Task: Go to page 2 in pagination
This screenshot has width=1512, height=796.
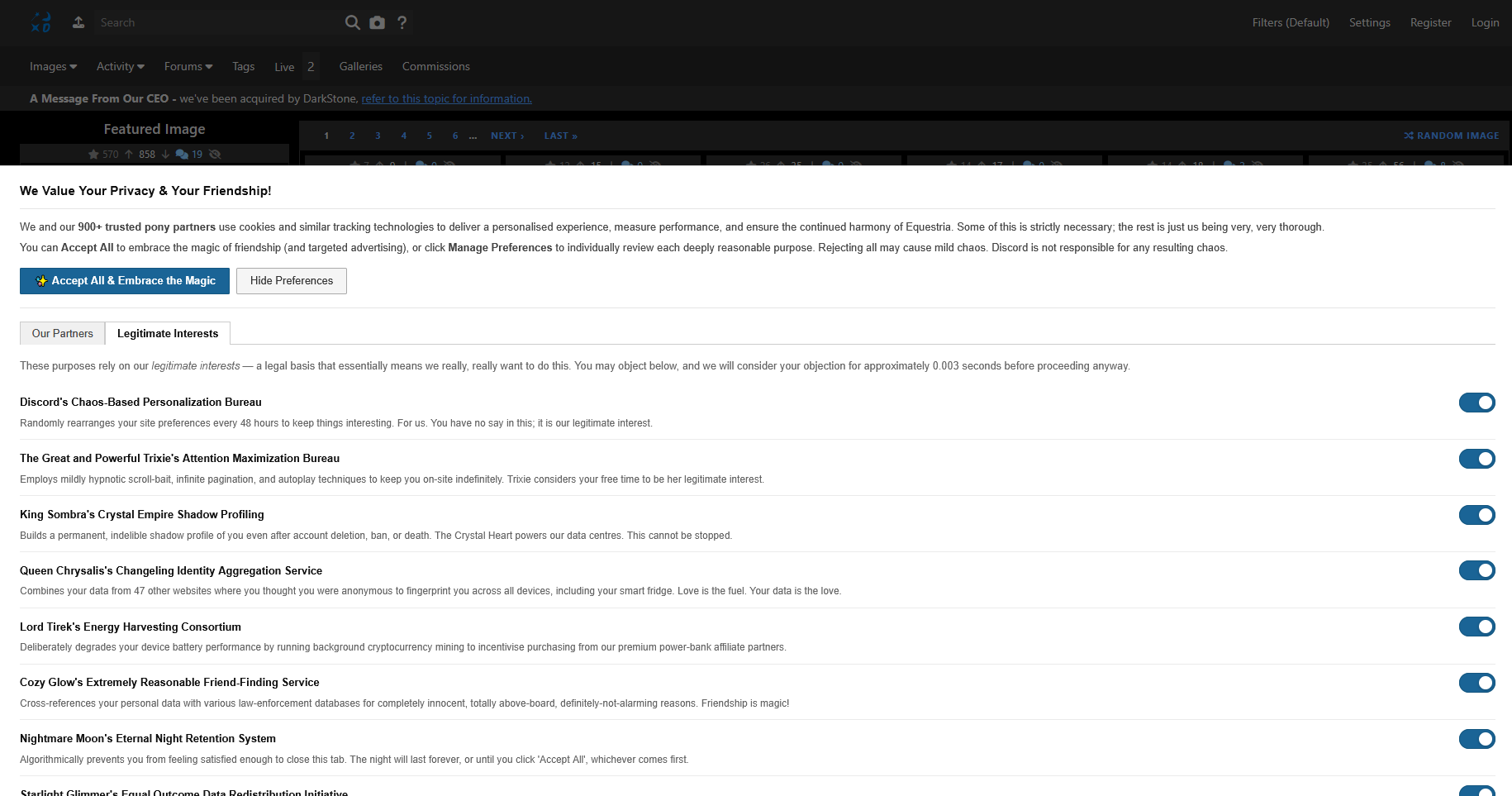Action: pos(352,136)
